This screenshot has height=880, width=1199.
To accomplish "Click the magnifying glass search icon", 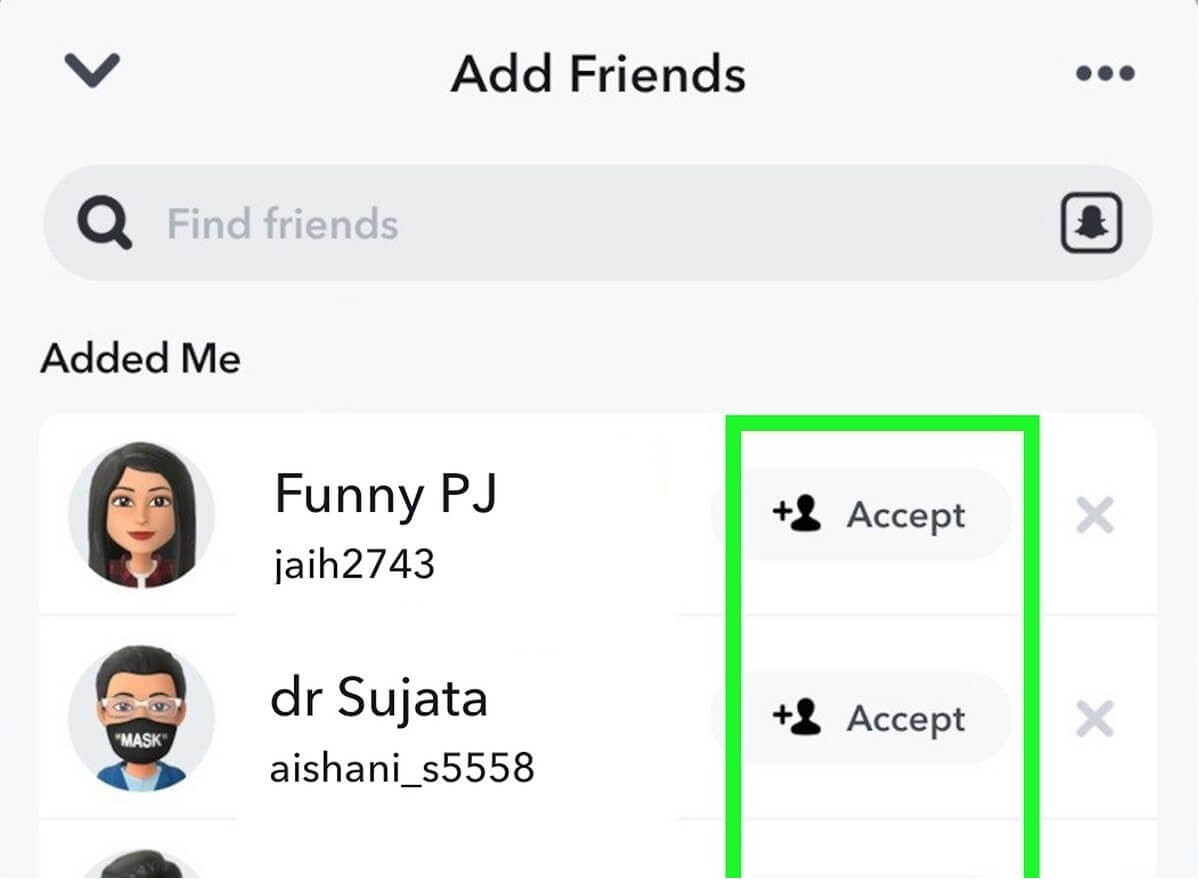I will point(104,224).
